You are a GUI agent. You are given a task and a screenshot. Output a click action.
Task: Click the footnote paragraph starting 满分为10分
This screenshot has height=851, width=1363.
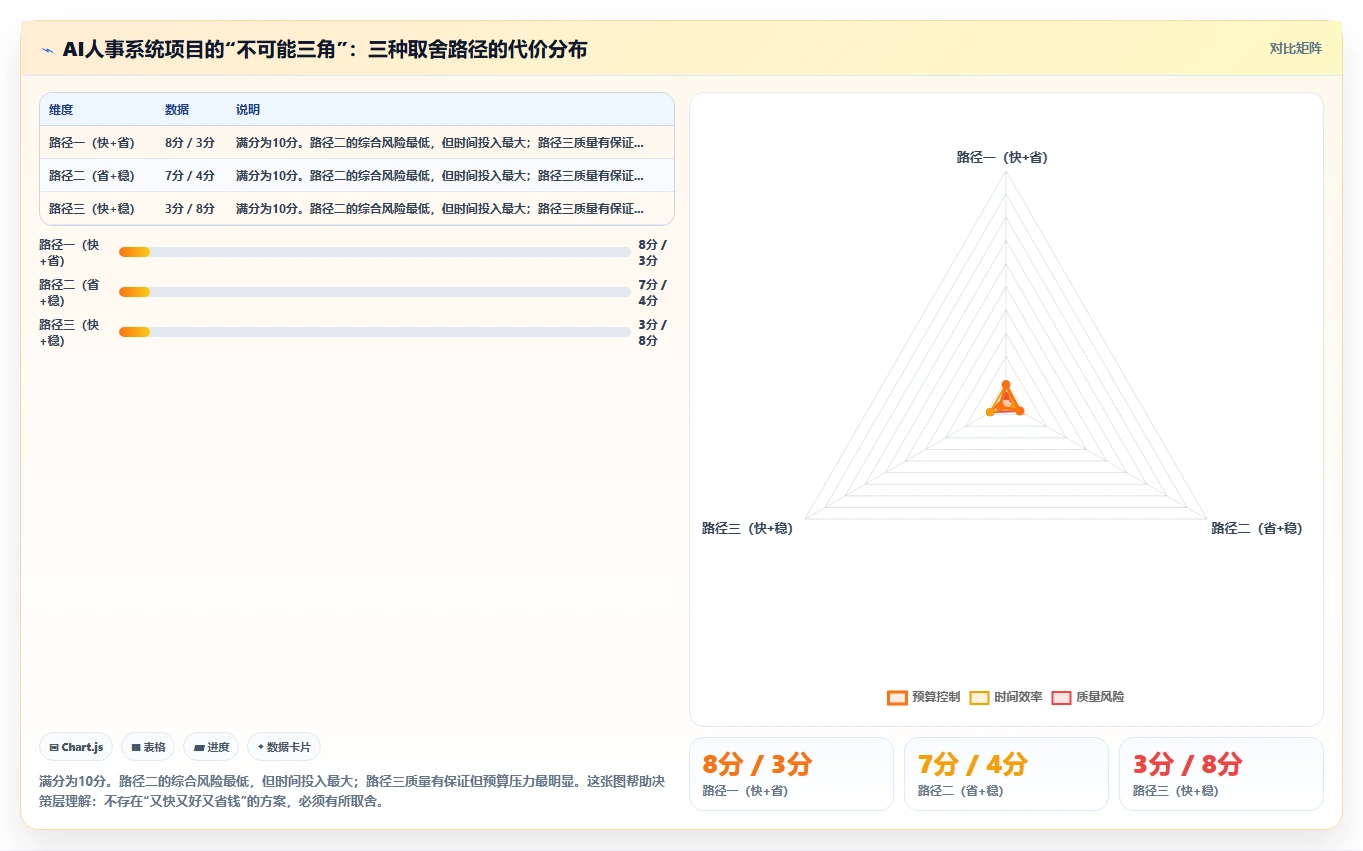click(x=352, y=790)
